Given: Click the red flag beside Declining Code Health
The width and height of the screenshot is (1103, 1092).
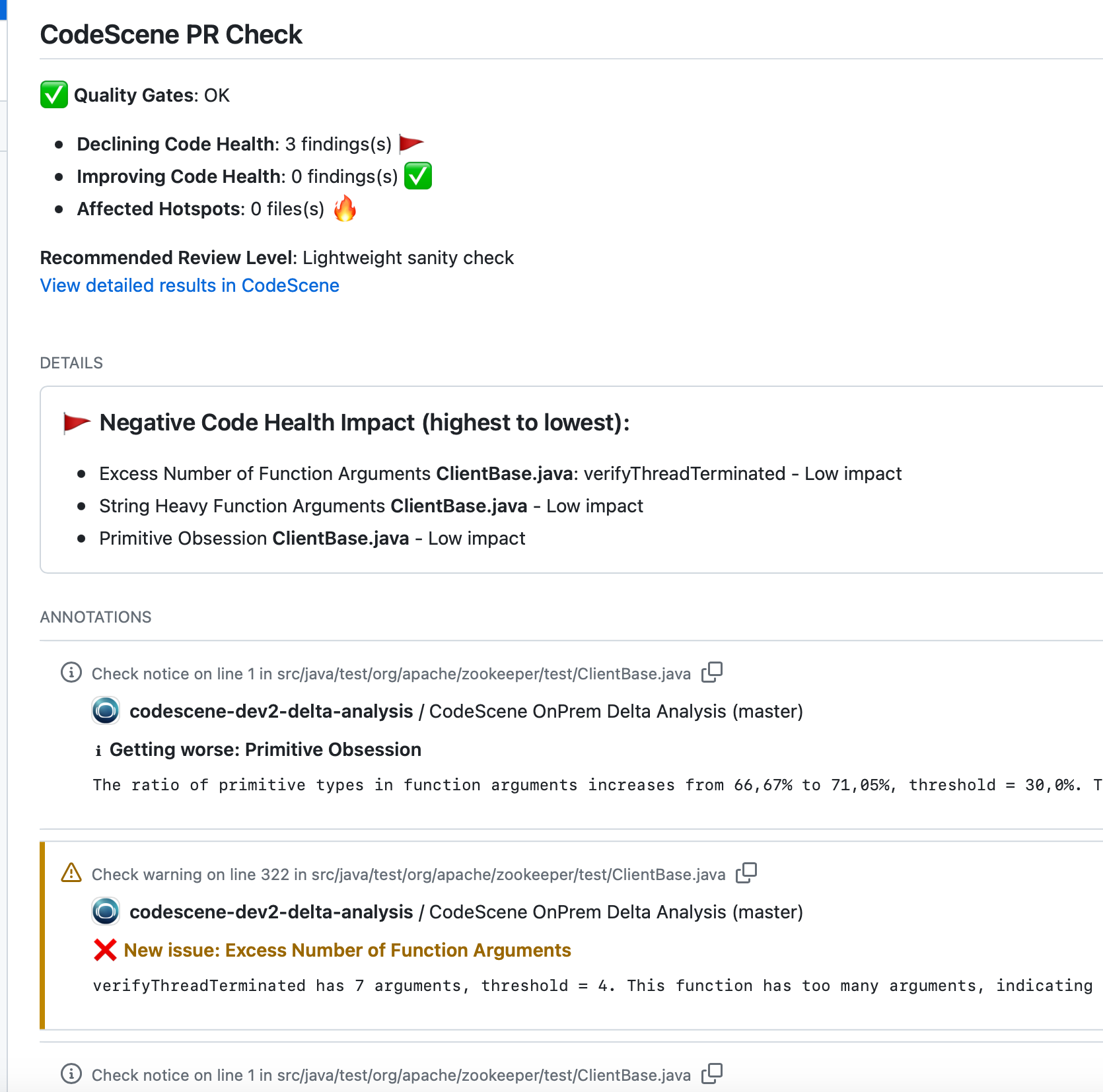Looking at the screenshot, I should [x=411, y=143].
